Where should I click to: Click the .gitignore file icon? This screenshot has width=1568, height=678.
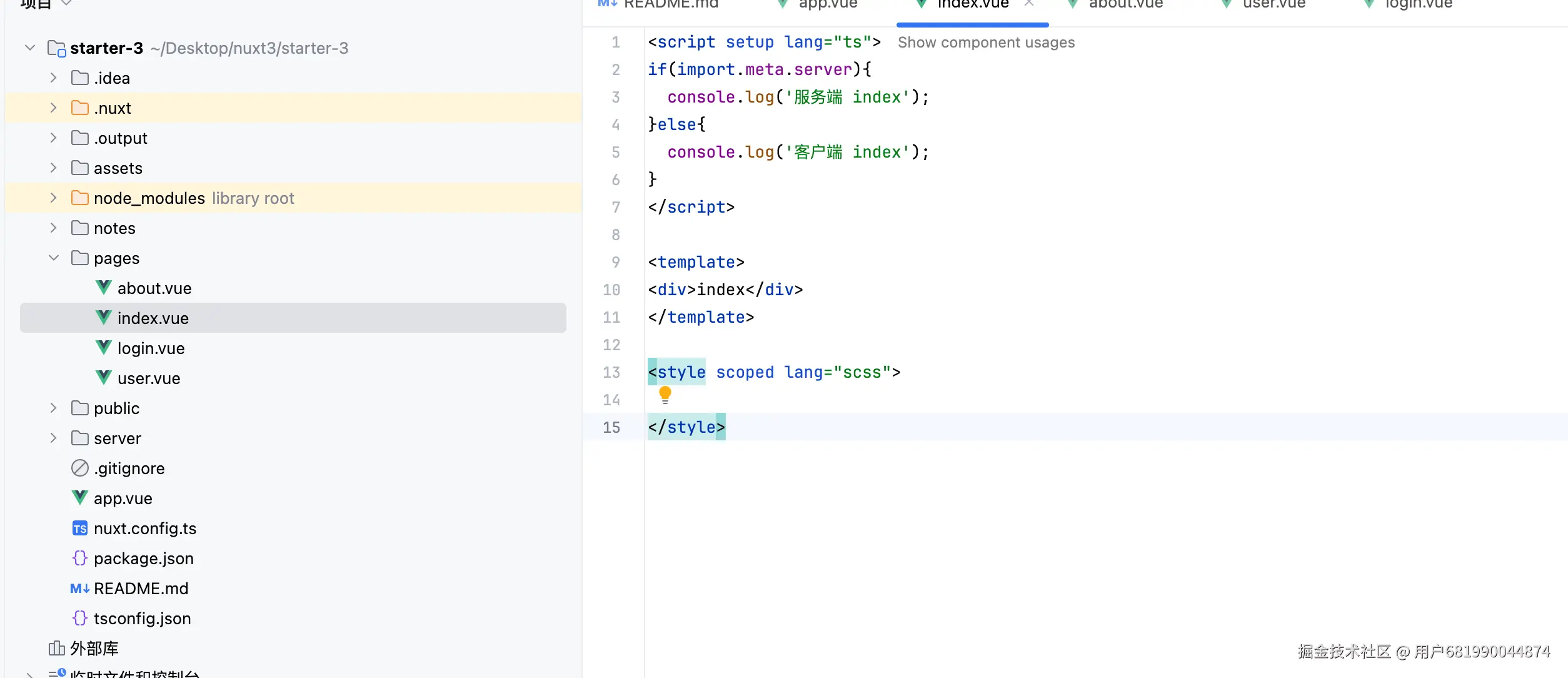point(79,468)
